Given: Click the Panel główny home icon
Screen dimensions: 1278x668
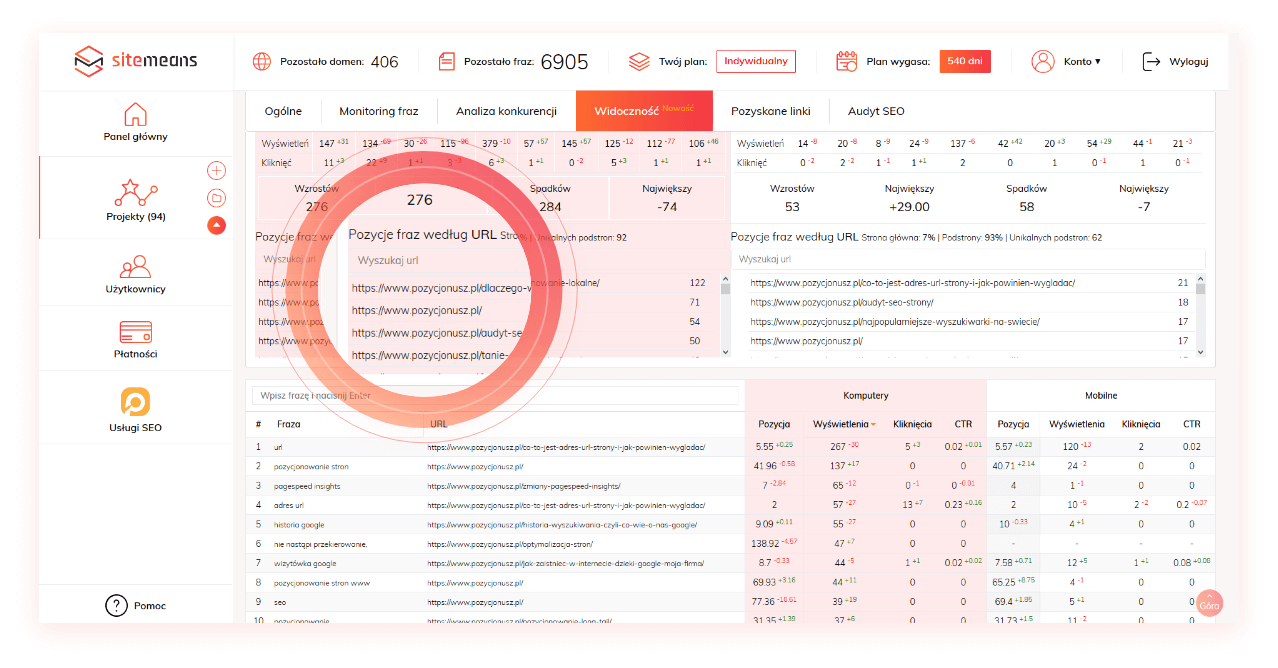Looking at the screenshot, I should pyautogui.click(x=135, y=114).
